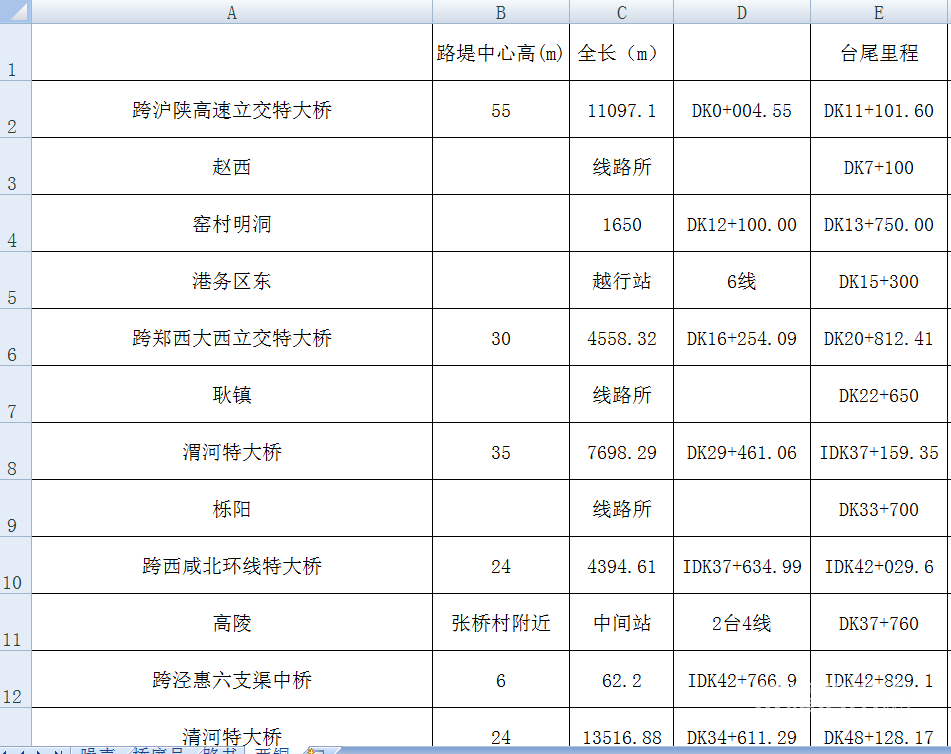The width and height of the screenshot is (951, 754).
Task: Click cell showing DK16+254.09
Action: tap(741, 338)
